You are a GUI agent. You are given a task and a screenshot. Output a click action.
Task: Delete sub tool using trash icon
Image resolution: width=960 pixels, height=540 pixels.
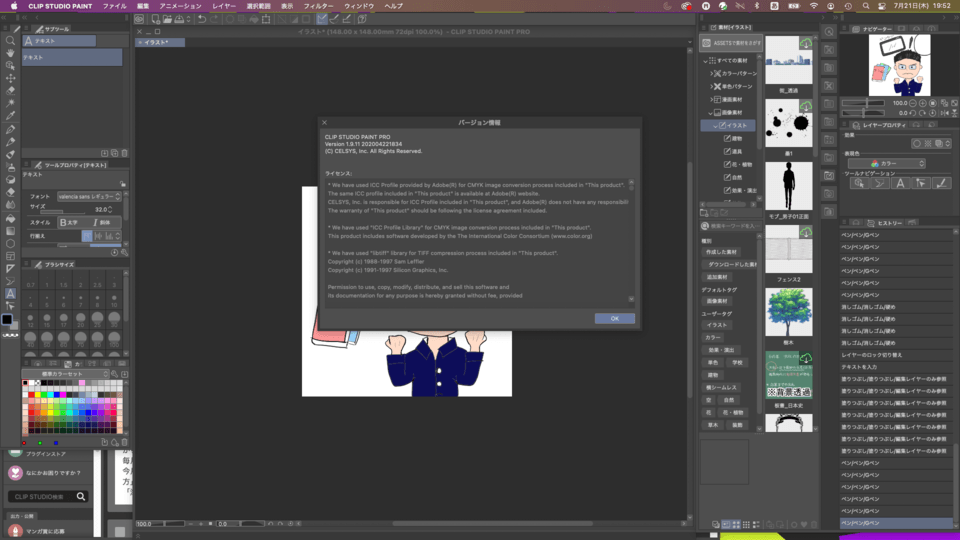(124, 153)
